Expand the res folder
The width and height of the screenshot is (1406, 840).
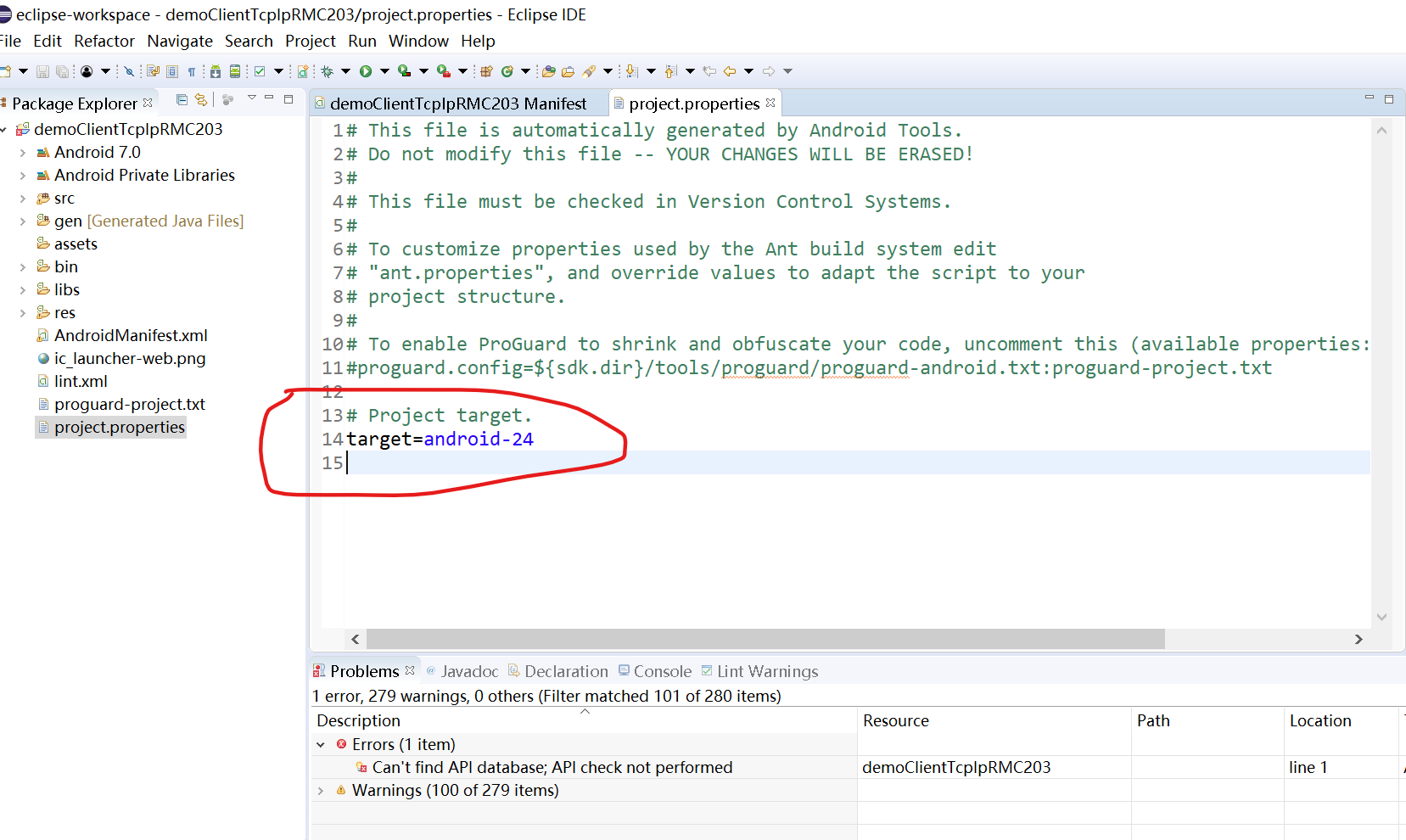23,313
